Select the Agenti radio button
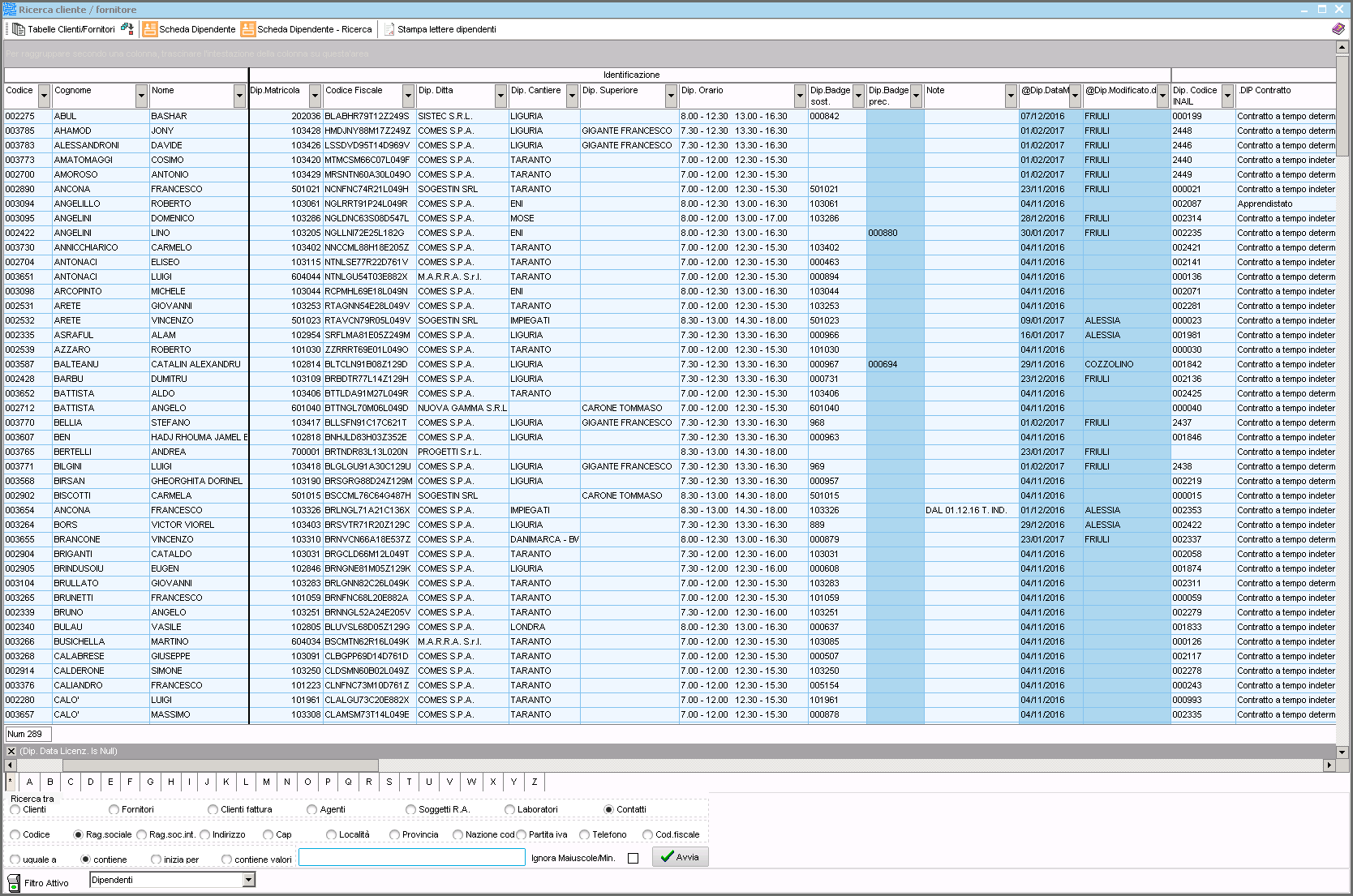1353x896 pixels. point(312,809)
